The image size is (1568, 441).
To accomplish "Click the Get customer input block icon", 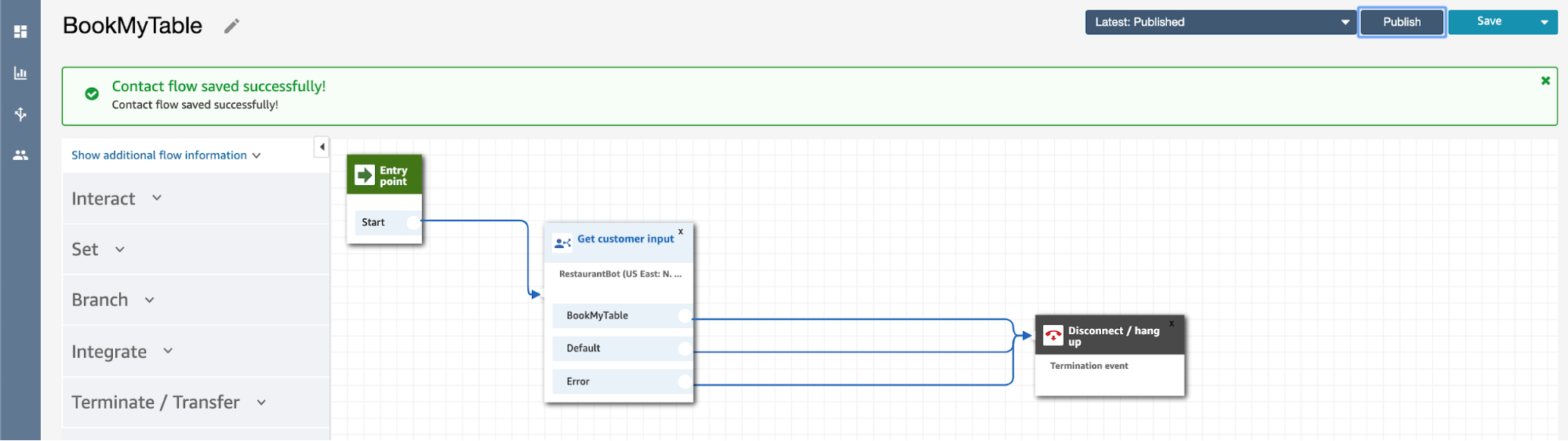I will (562, 243).
